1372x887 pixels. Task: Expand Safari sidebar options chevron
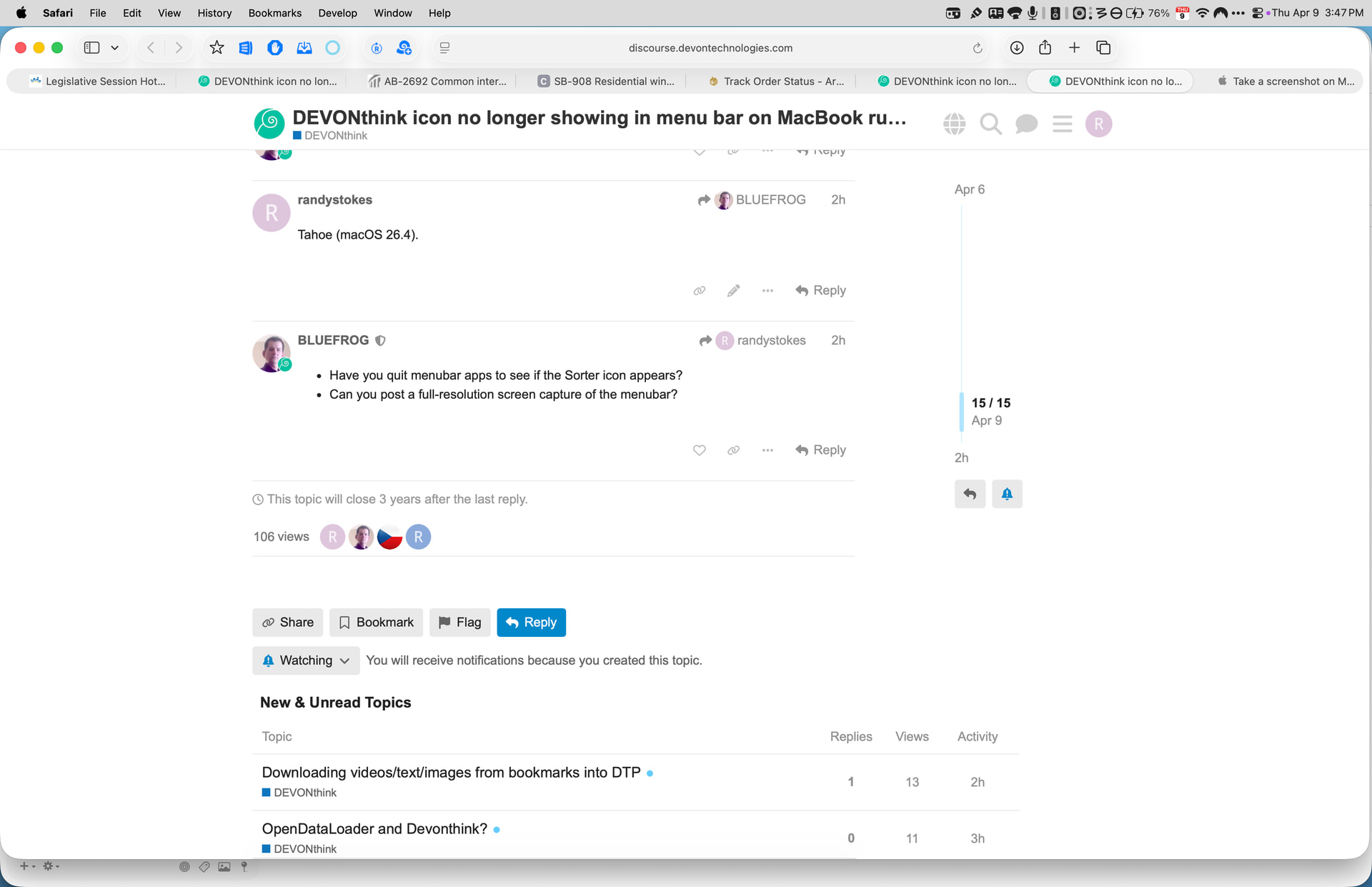pos(114,48)
